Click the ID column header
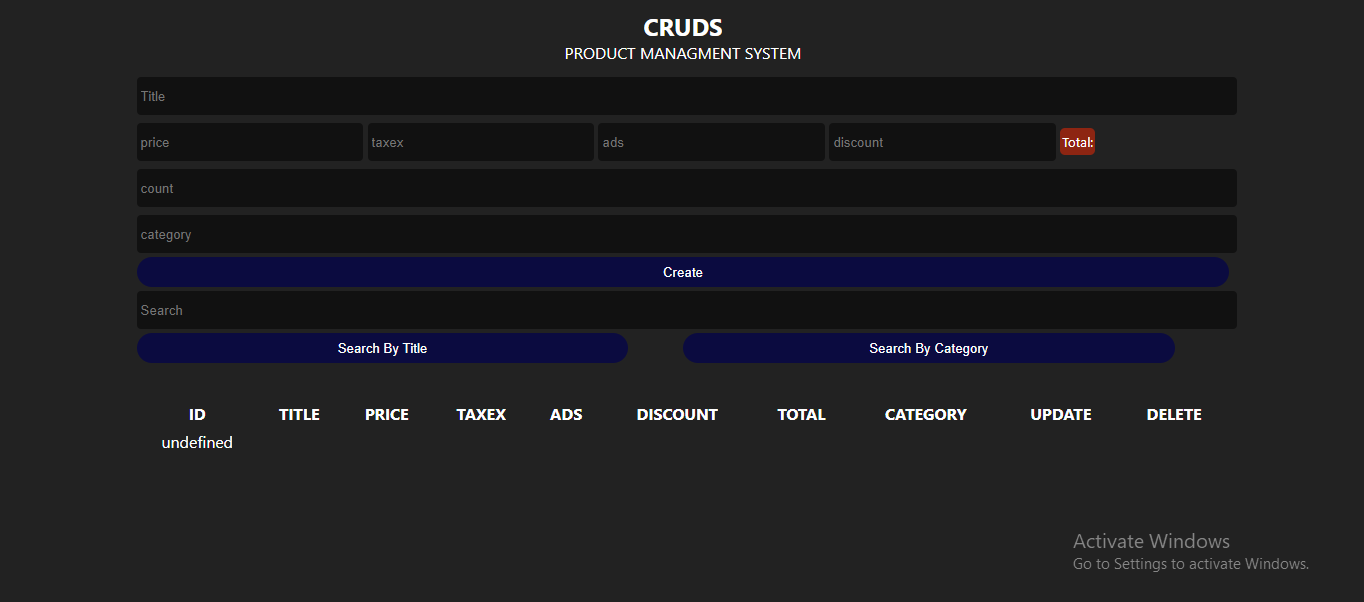1364x602 pixels. (x=197, y=414)
